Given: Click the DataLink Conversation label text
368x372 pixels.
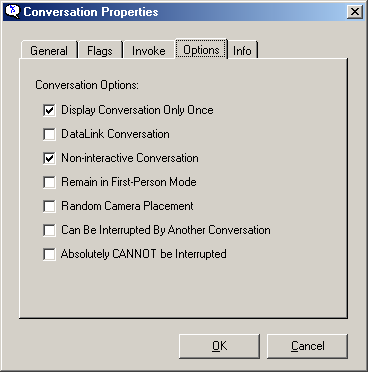Looking at the screenshot, I should [115, 134].
